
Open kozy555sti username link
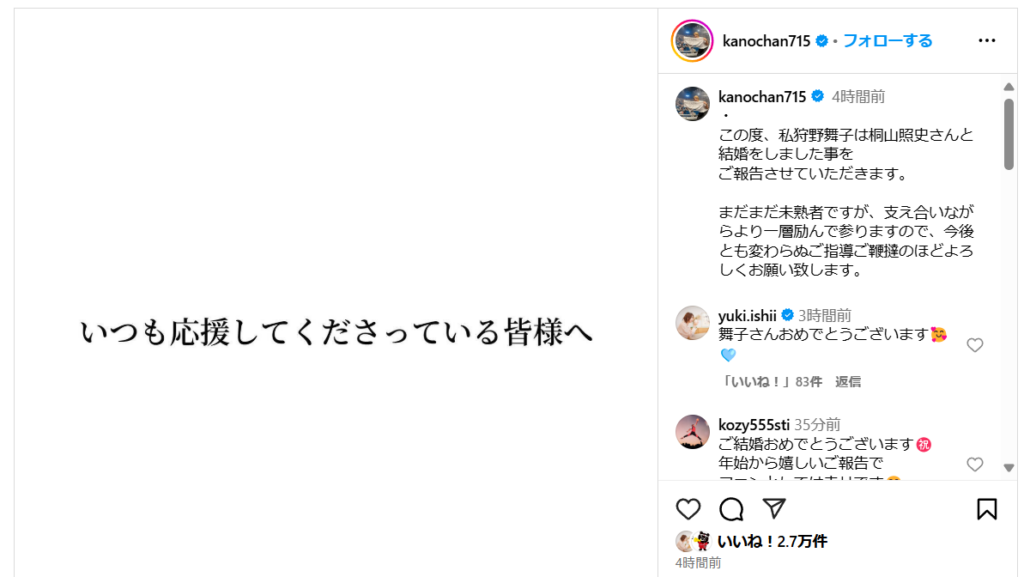tap(754, 424)
